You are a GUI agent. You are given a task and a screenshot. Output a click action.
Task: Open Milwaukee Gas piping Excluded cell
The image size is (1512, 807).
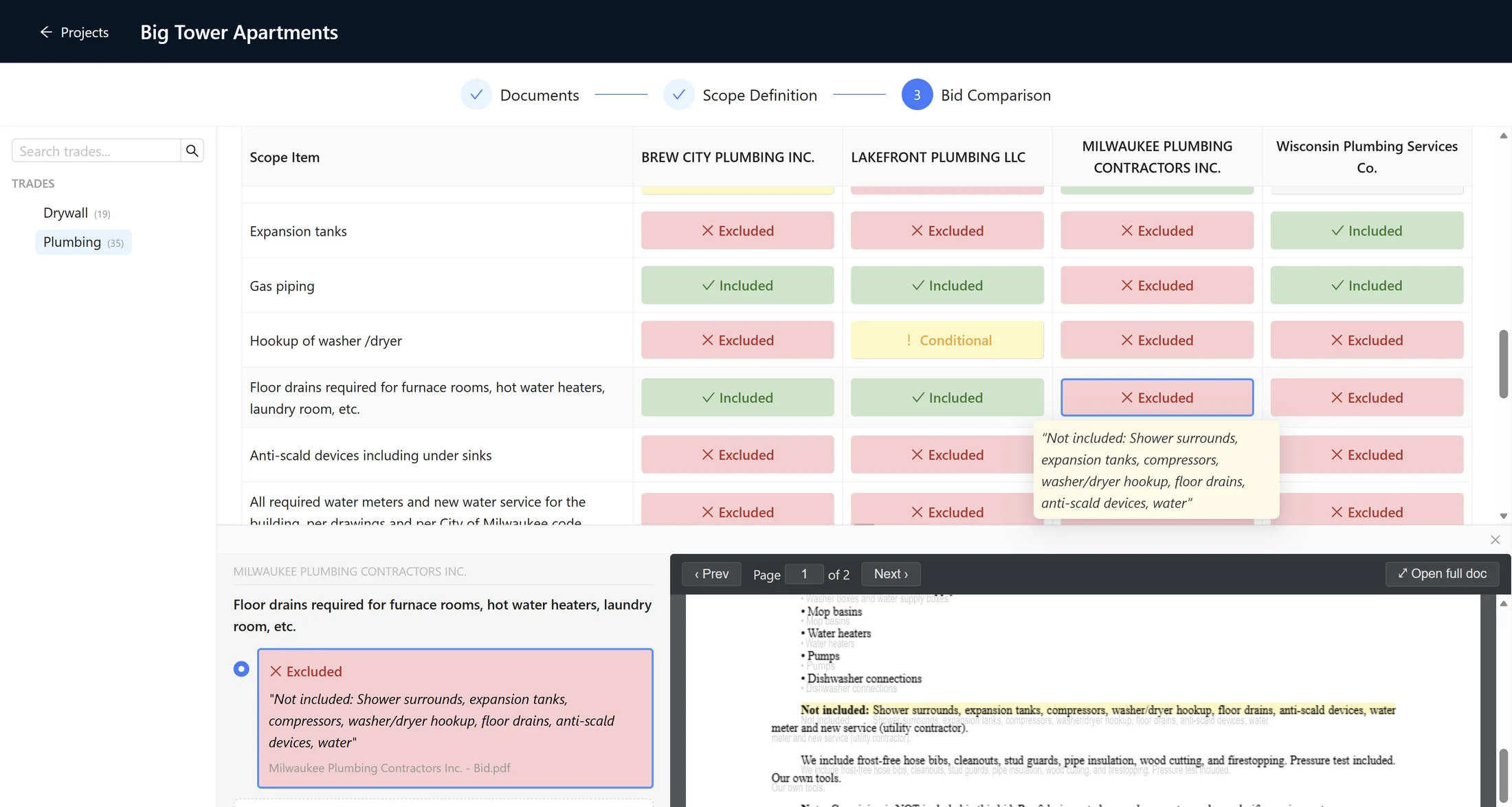1157,285
